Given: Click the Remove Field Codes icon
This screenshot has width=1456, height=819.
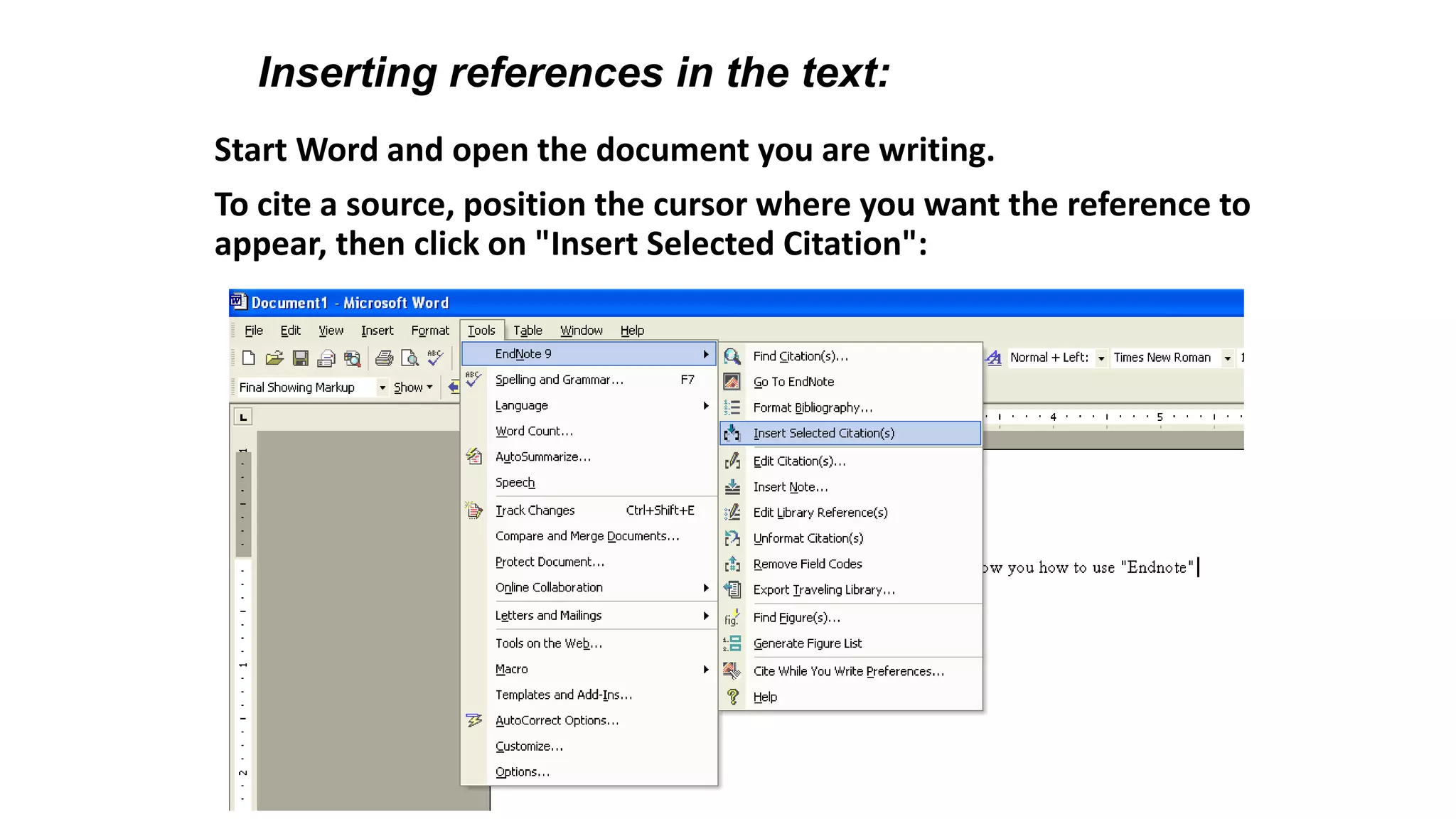Looking at the screenshot, I should coord(732,564).
